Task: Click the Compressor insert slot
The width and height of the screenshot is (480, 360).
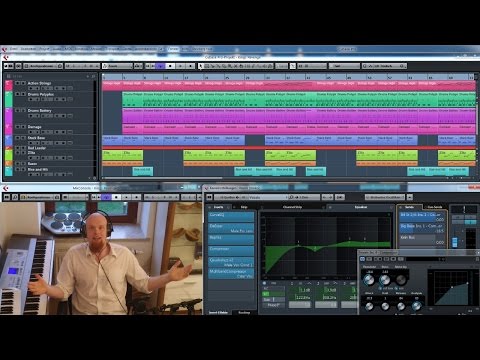Action: coord(231,250)
